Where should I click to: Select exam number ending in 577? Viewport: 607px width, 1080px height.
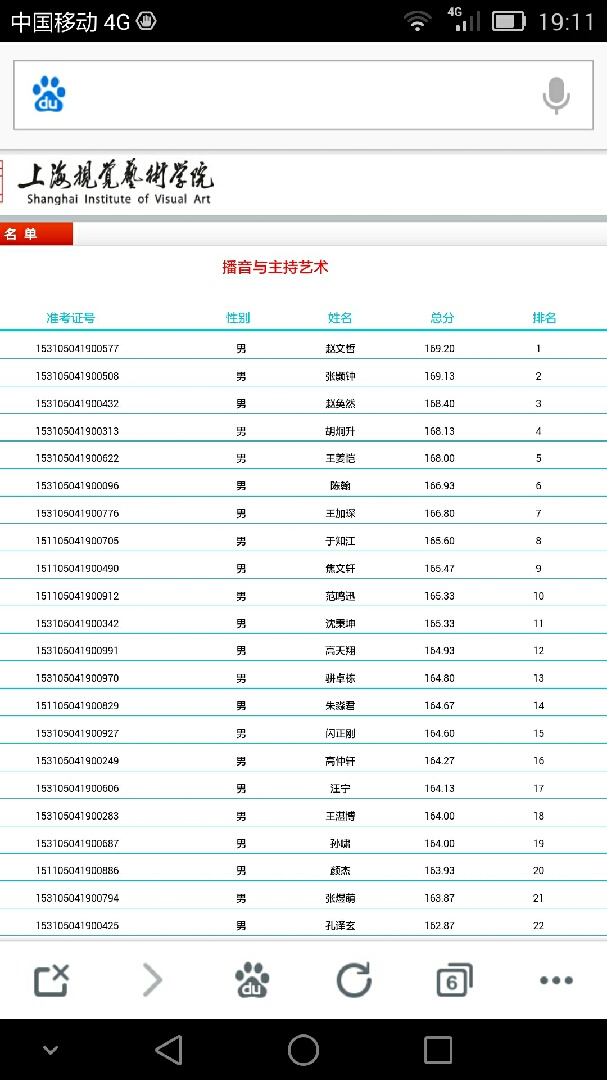(x=77, y=349)
